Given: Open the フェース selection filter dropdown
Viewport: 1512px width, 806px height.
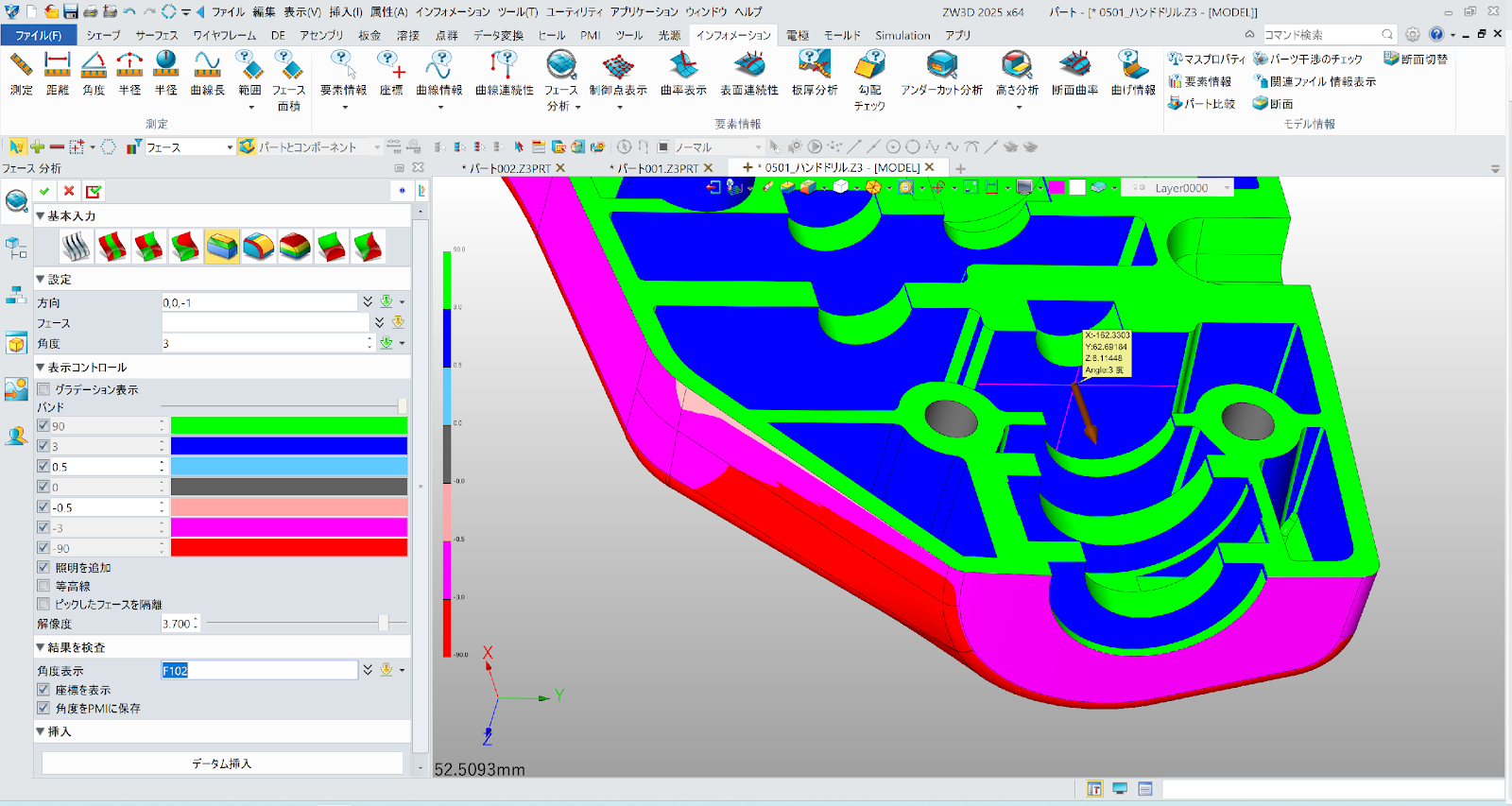Looking at the screenshot, I should [x=229, y=147].
